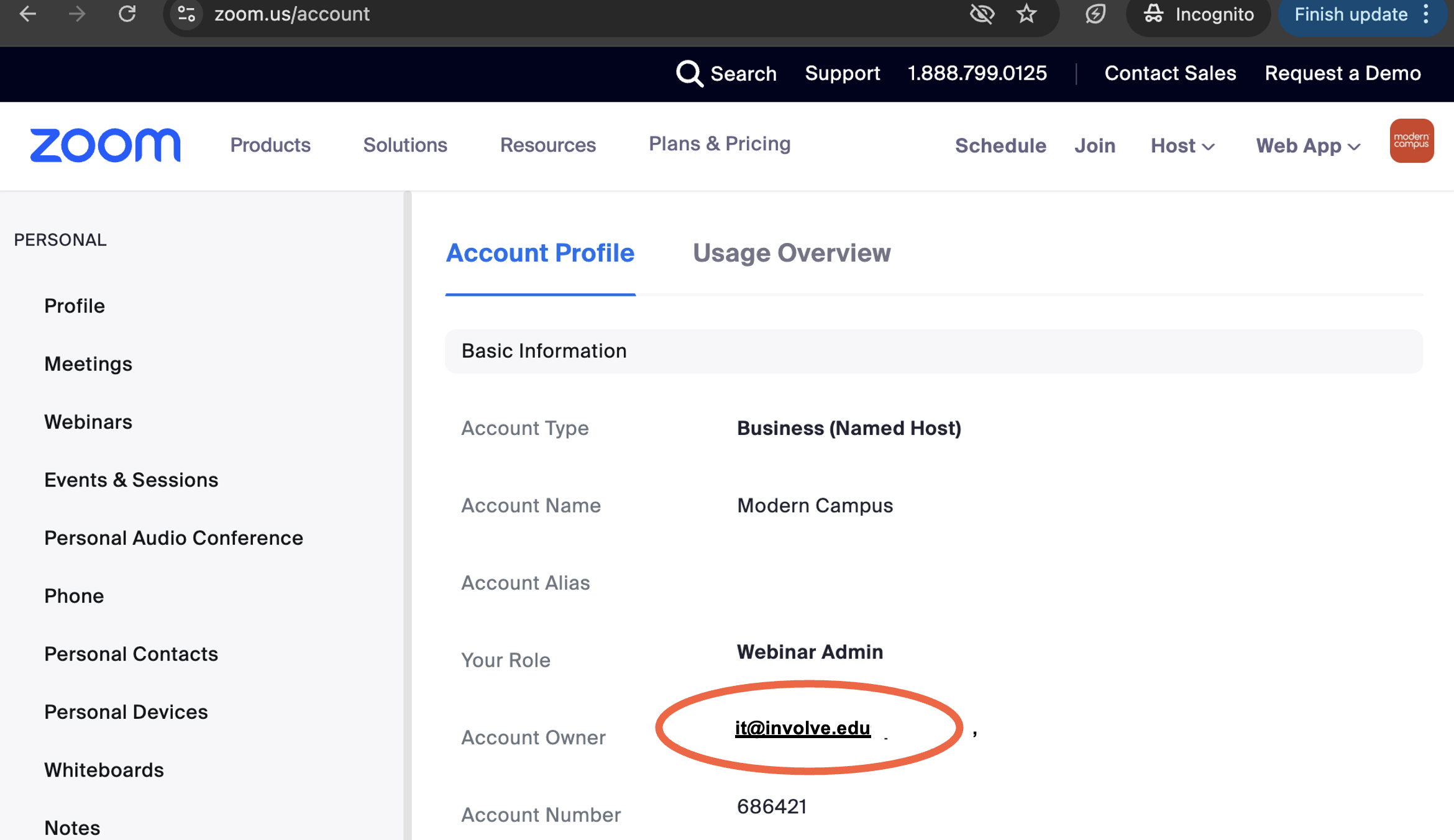Image resolution: width=1454 pixels, height=840 pixels.
Task: Open Personal Contacts in the sidebar
Action: 131,654
